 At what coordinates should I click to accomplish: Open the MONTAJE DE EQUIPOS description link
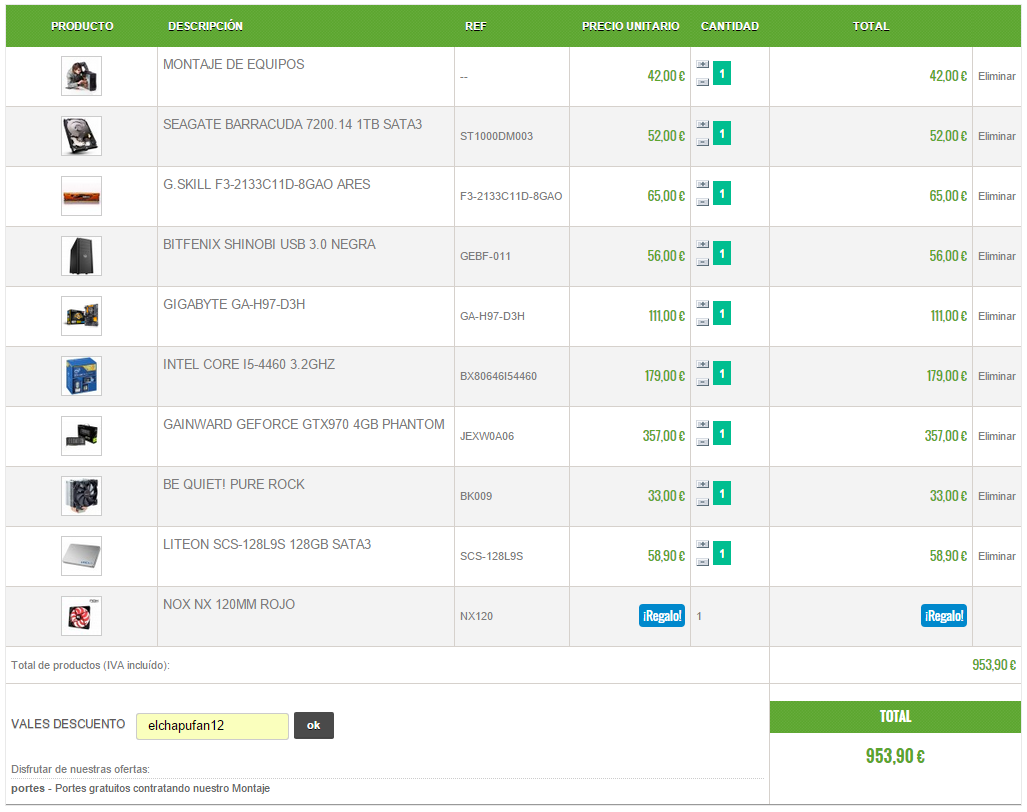234,64
